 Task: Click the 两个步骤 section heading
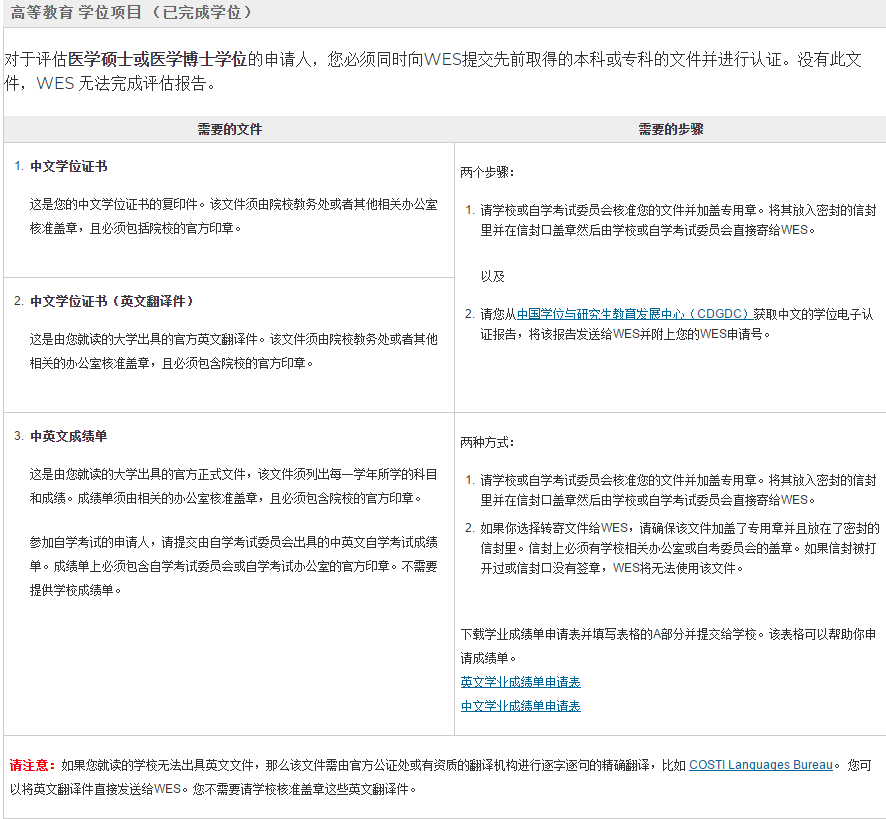click(486, 171)
